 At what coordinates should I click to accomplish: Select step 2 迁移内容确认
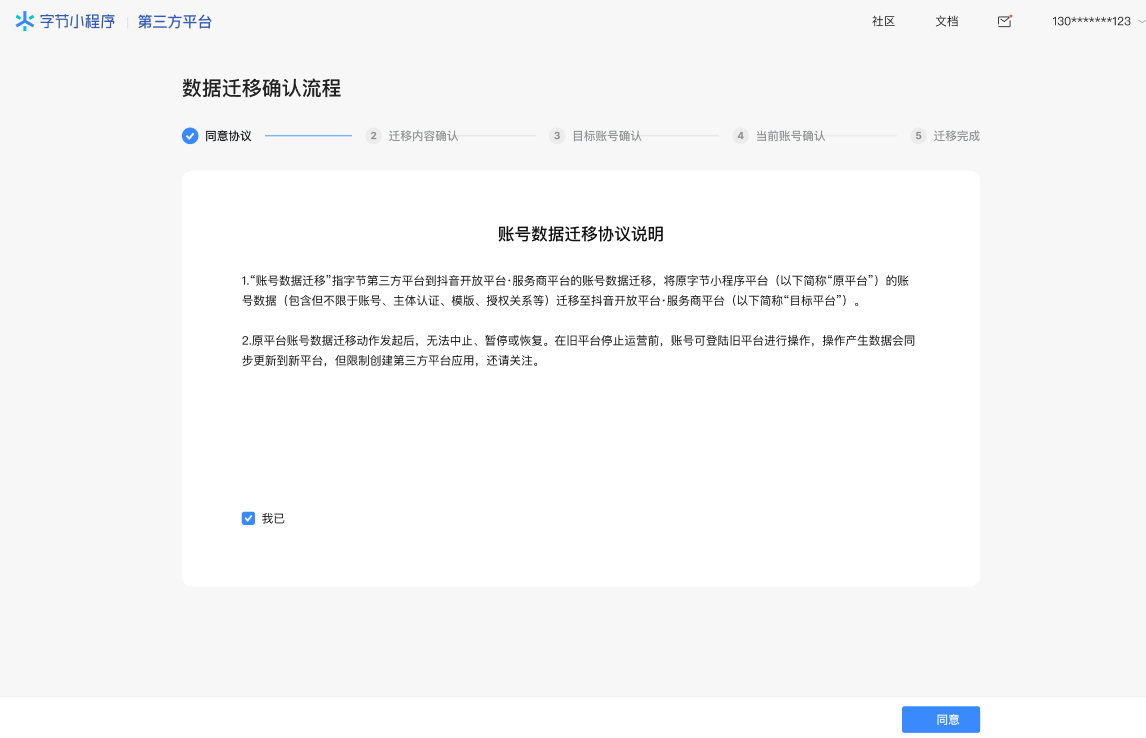point(412,136)
